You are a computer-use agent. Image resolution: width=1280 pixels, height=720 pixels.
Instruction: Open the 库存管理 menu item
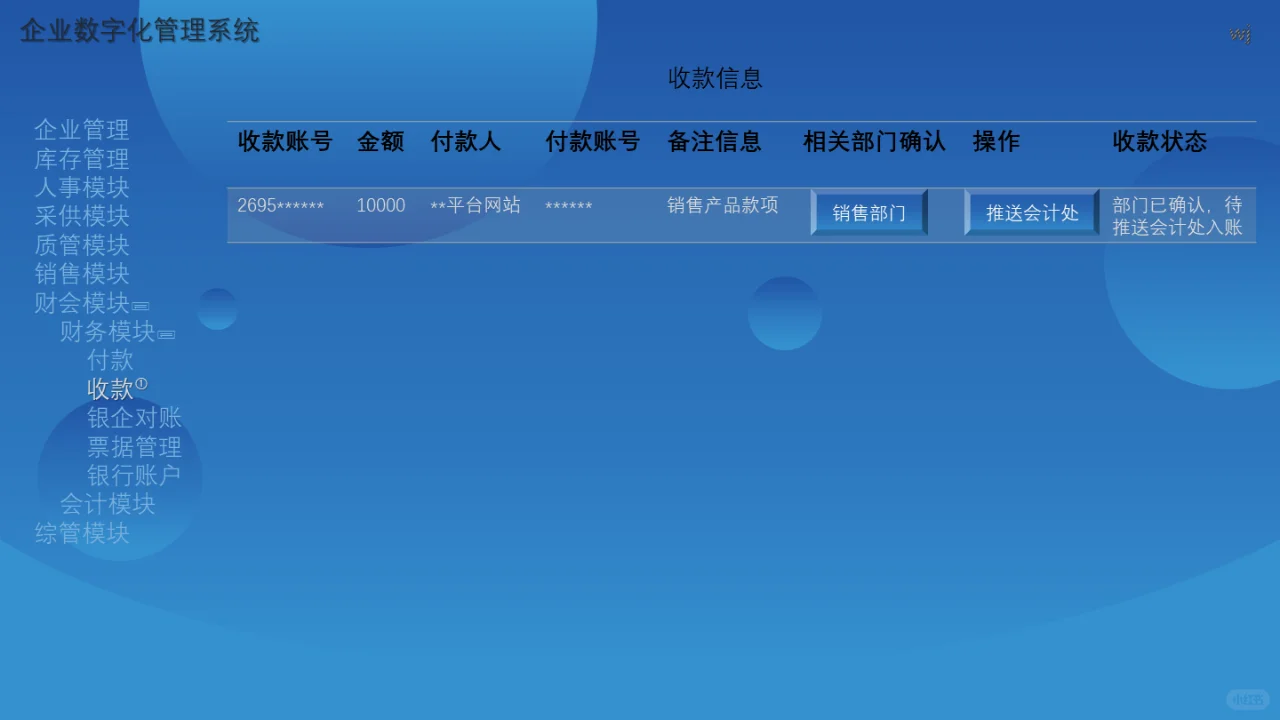coord(82,159)
